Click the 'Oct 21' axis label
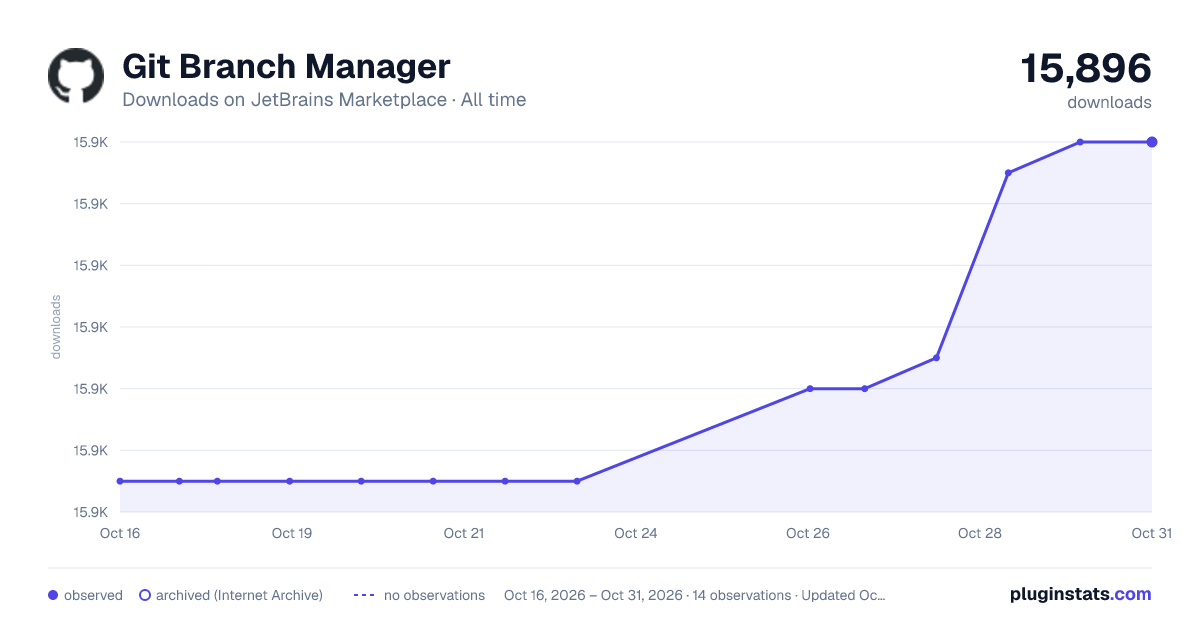Image resolution: width=1200 pixels, height=630 pixels. point(464,533)
